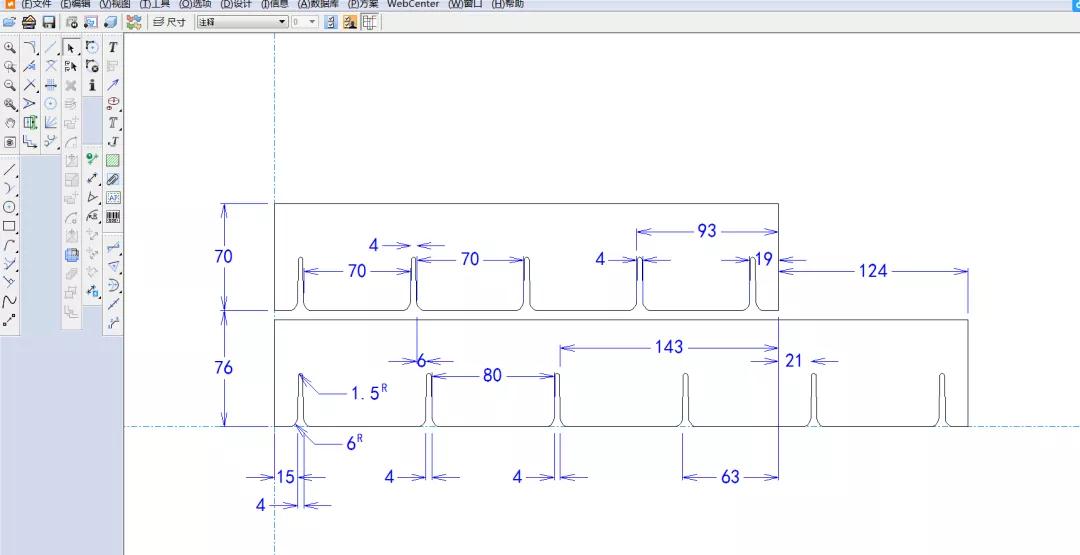Open the 设计 (Design) menu
Screen dimensions: 1080x555
coord(236,3)
